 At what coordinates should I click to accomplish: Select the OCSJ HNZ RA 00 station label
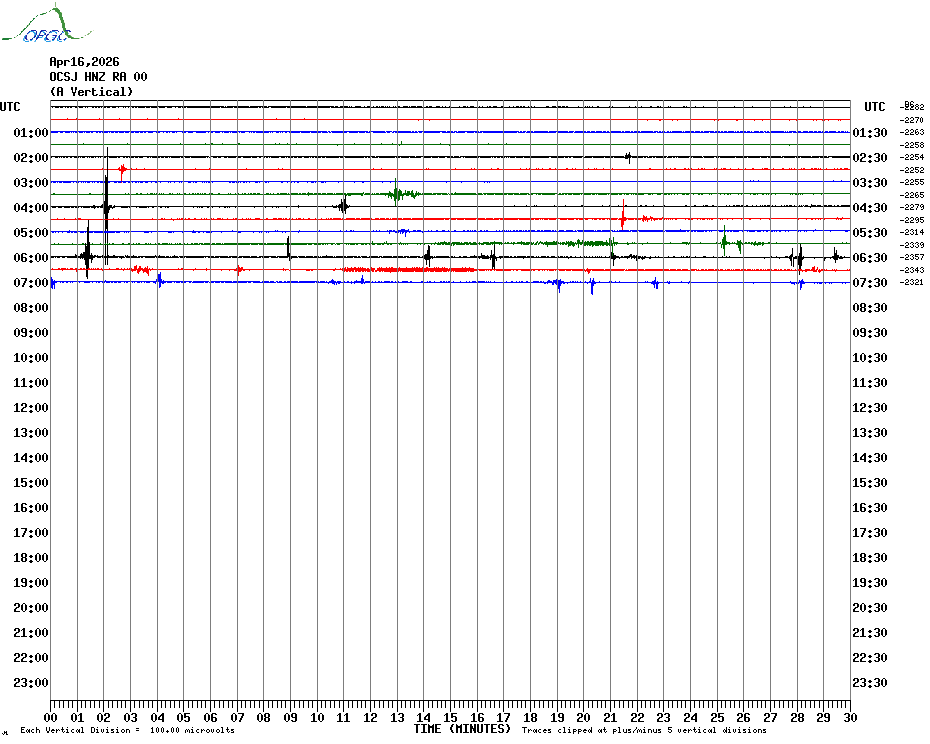tap(98, 77)
